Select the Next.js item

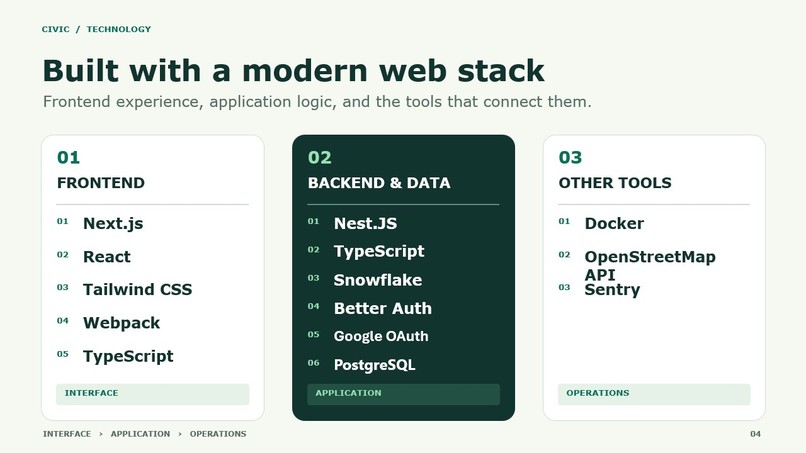(x=113, y=224)
